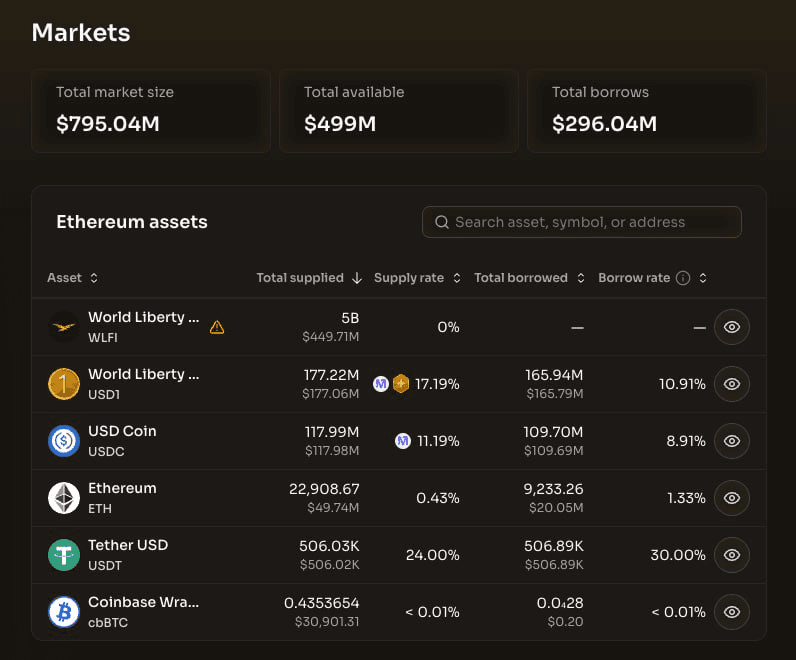Toggle the eye icon for Tether USD row

(732, 555)
